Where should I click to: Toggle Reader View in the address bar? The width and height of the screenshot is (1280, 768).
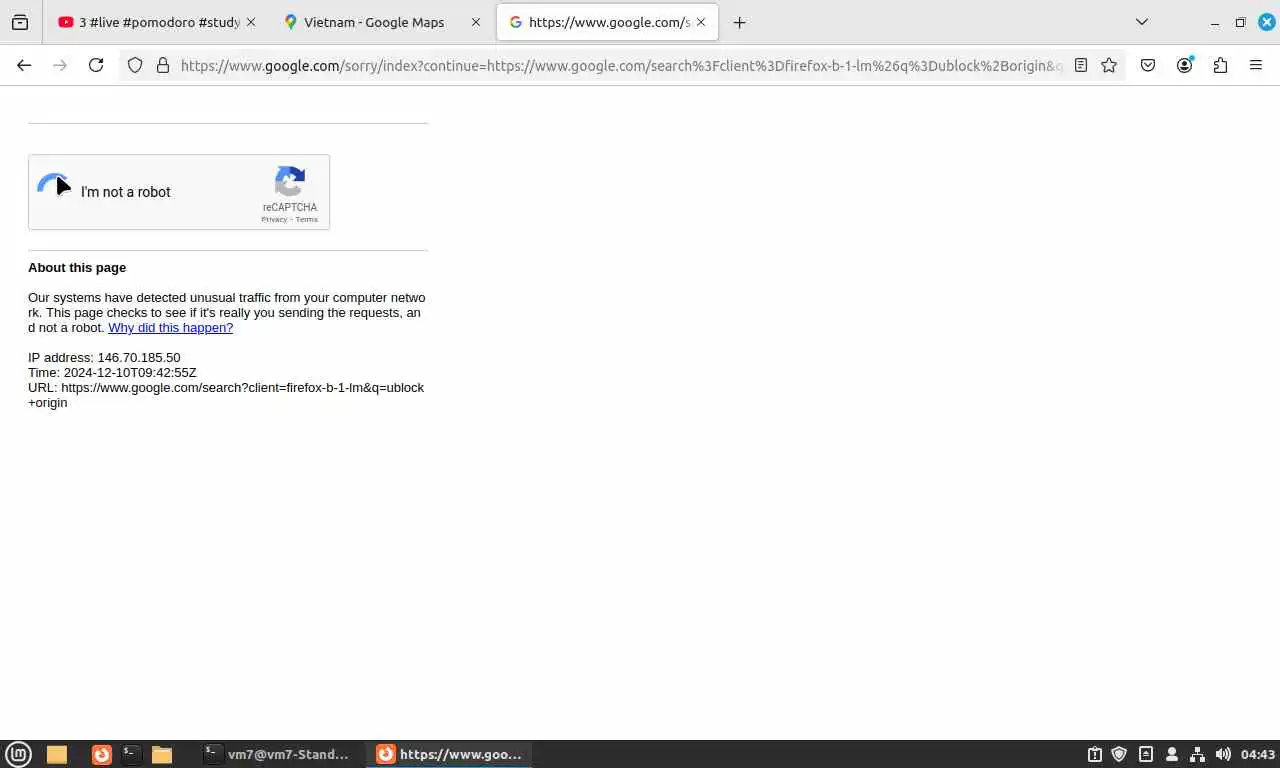click(1081, 65)
